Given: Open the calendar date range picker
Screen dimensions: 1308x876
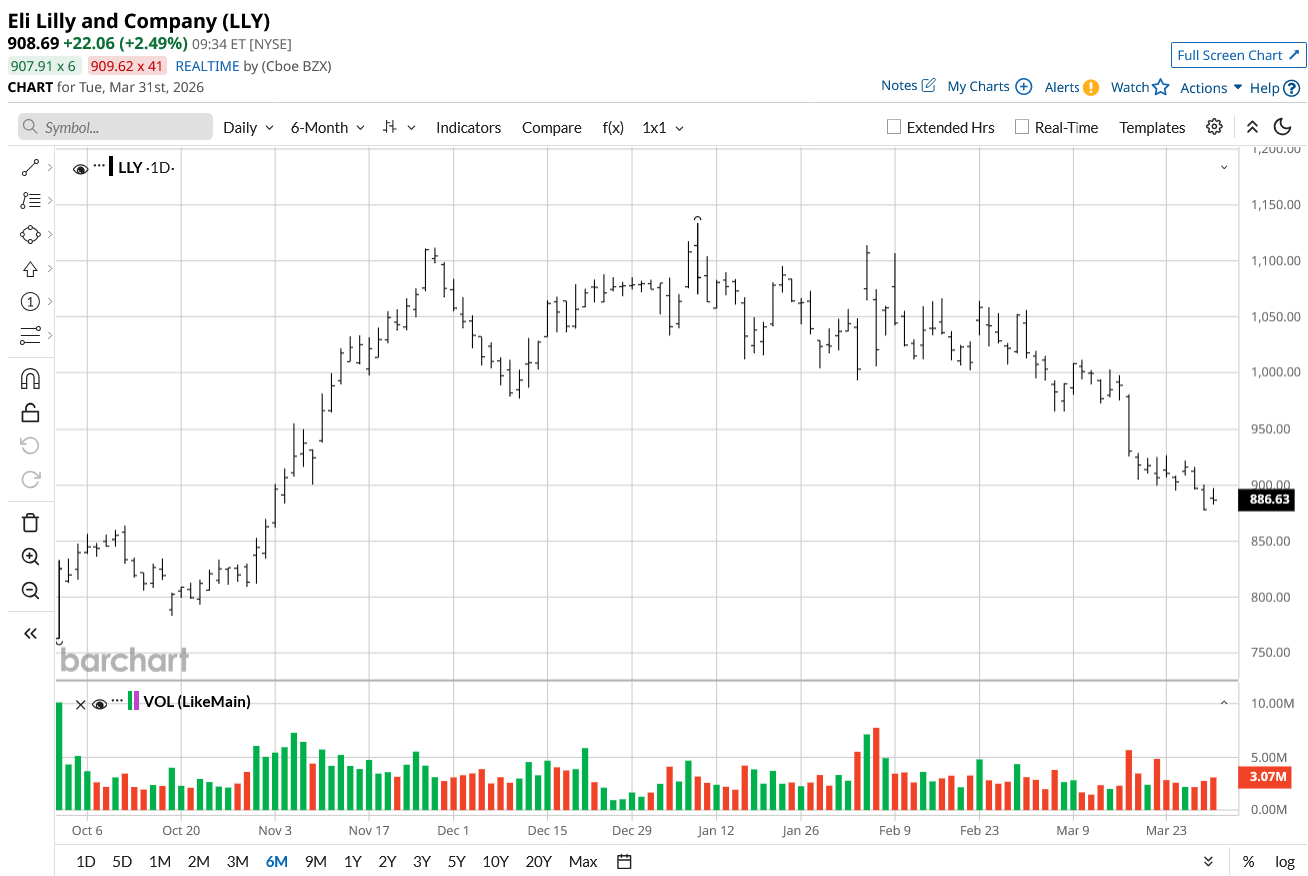Looking at the screenshot, I should (624, 862).
